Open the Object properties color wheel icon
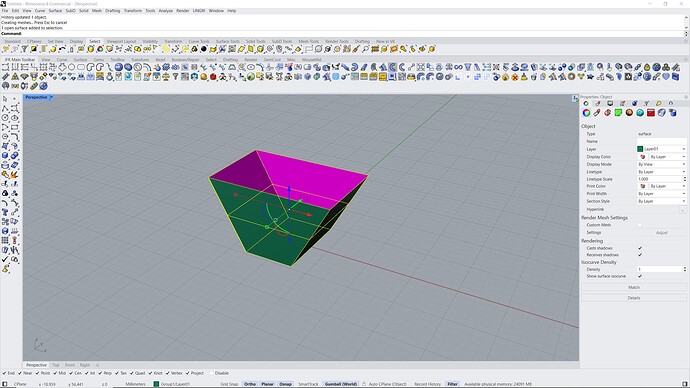This screenshot has width=690, height=388. click(x=586, y=113)
